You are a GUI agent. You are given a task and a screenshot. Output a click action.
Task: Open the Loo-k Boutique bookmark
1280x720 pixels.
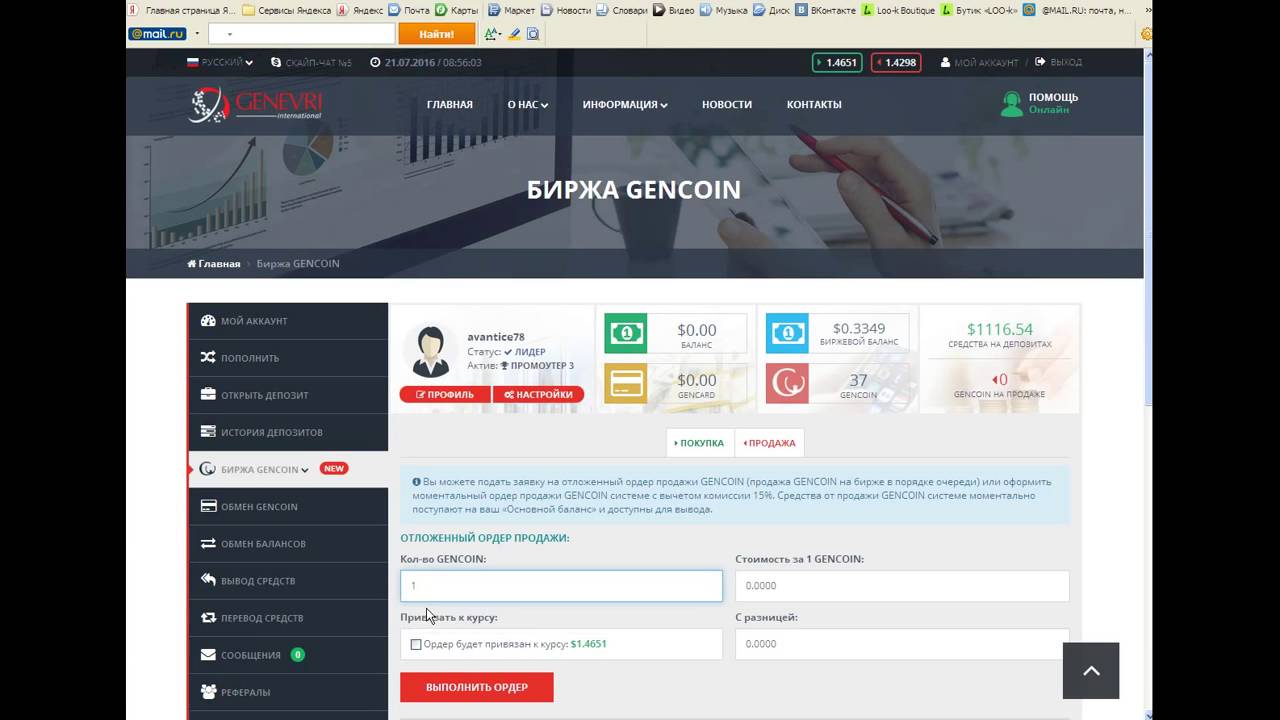click(897, 10)
